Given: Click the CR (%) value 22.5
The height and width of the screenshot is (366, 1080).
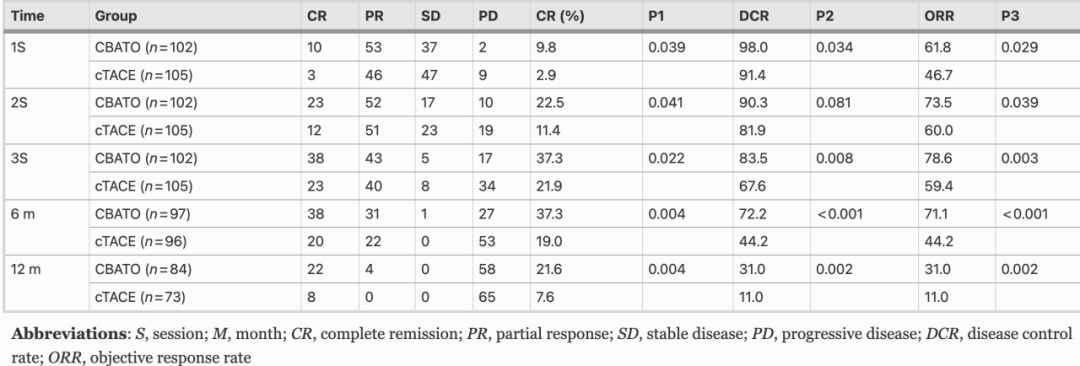Looking at the screenshot, I should coord(550,103).
